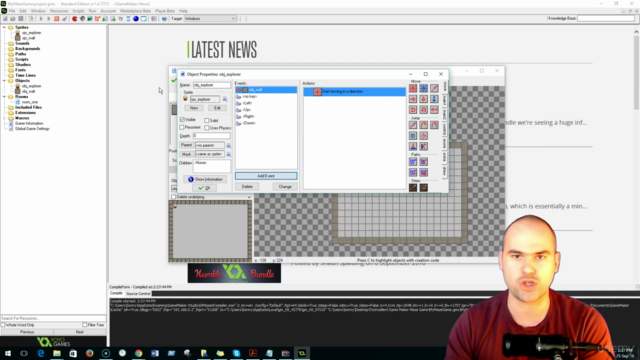Click the New sprite button

pos(194,108)
